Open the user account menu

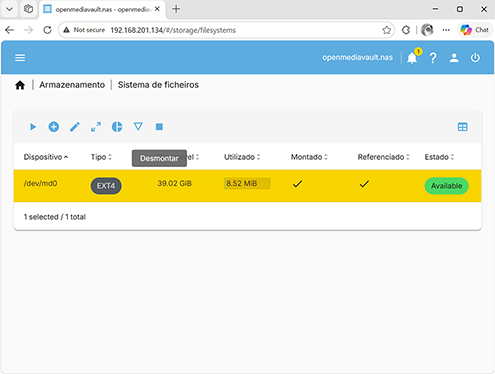454,58
